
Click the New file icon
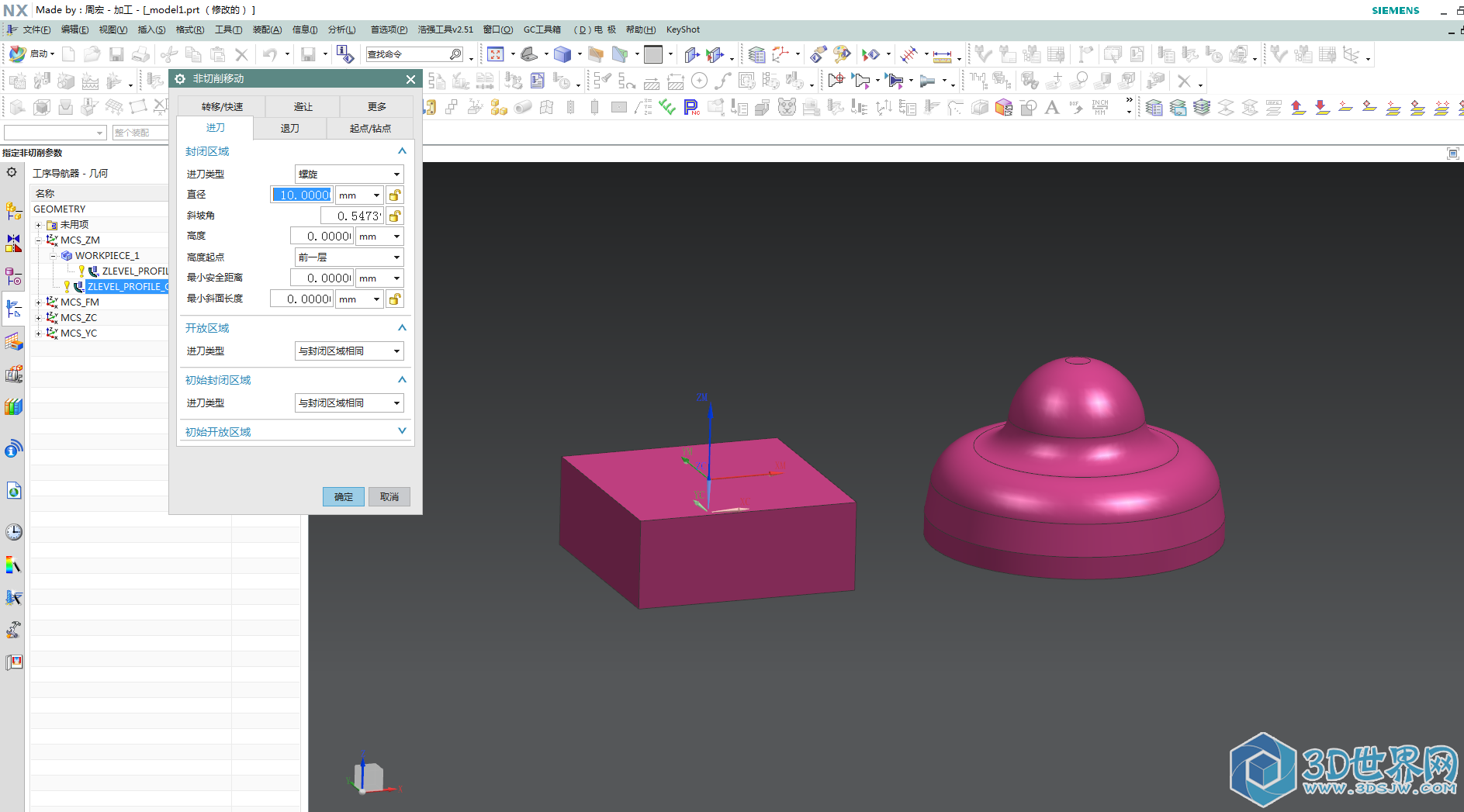69,54
